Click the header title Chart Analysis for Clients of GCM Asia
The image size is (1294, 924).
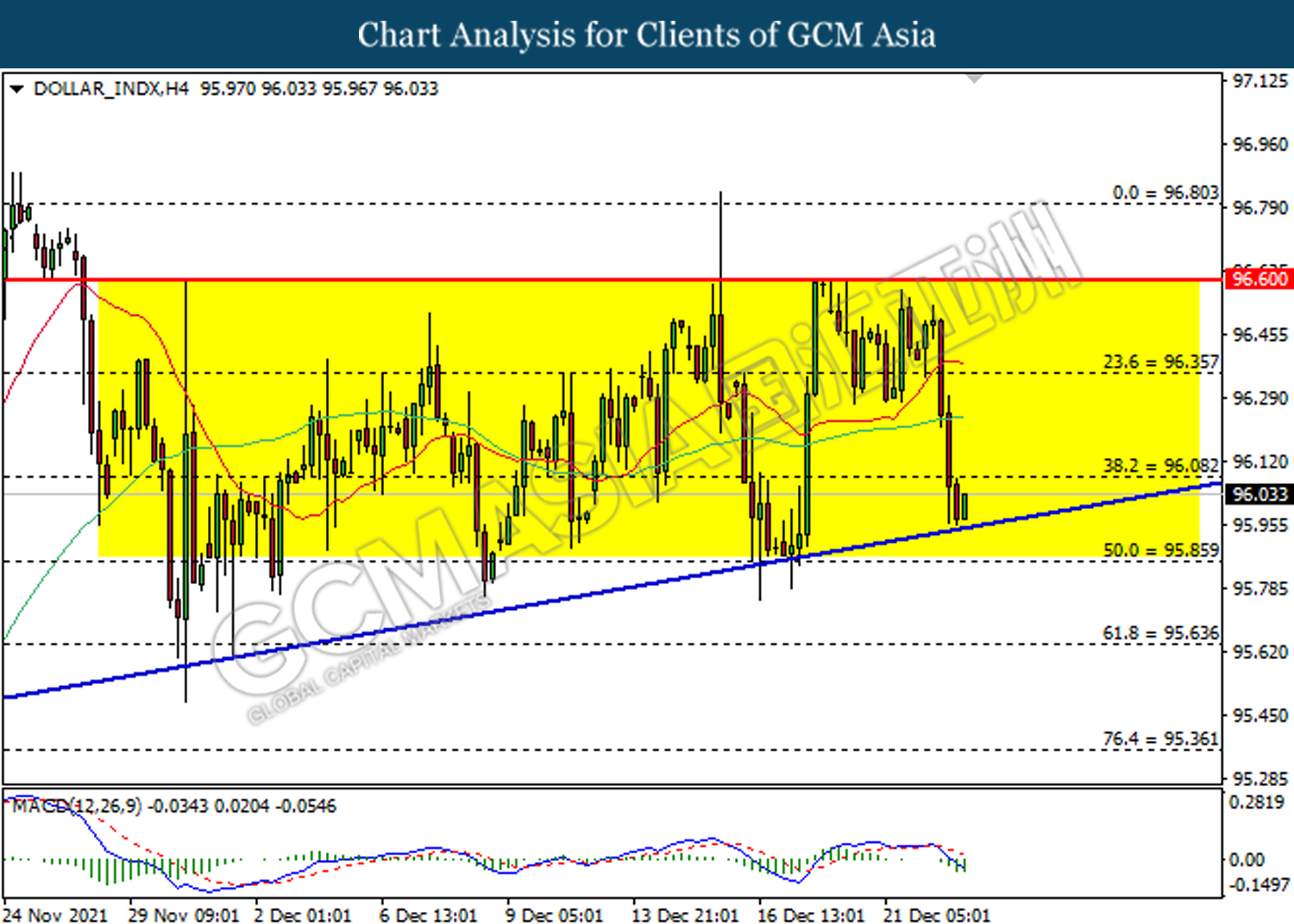(x=647, y=35)
